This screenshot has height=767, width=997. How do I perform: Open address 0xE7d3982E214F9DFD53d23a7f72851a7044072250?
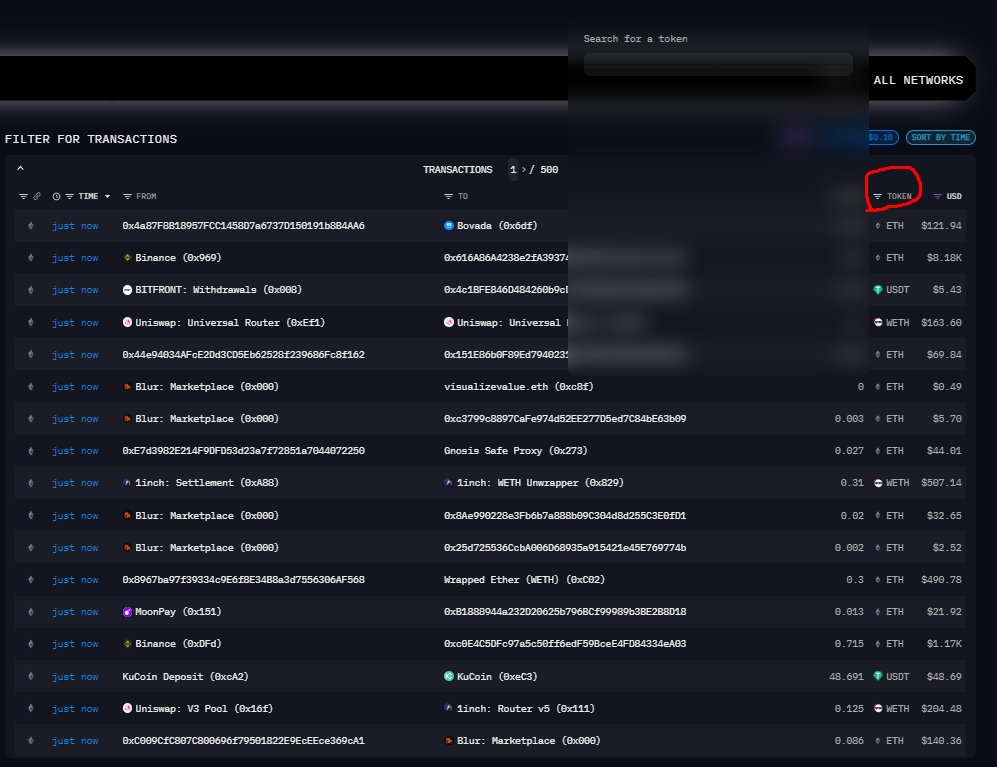[244, 450]
